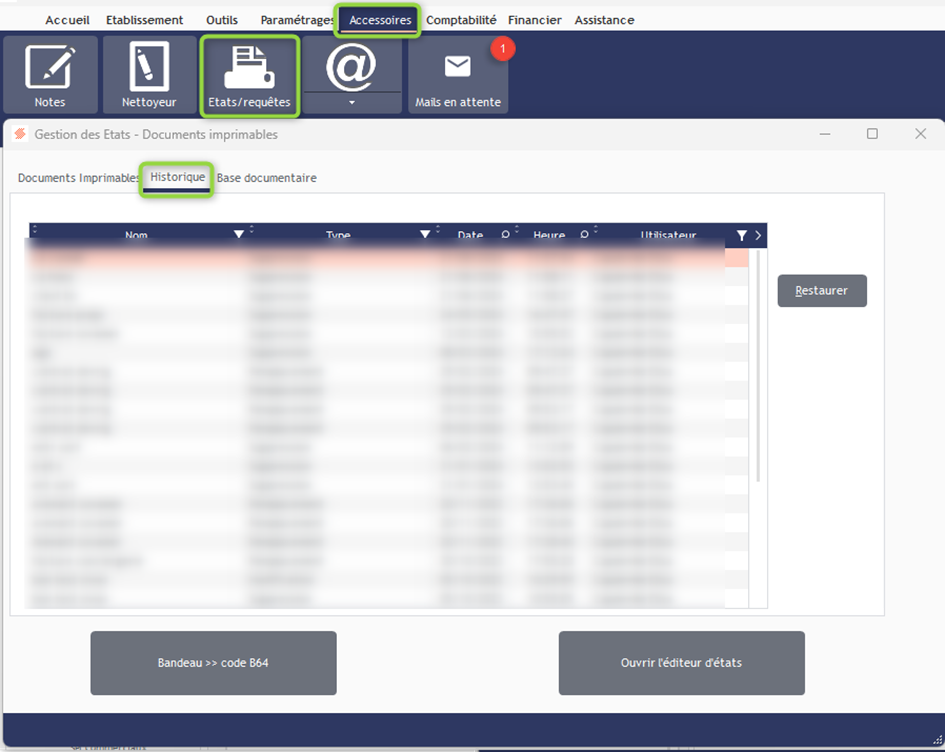Click the @ email icon
Viewport: 945px width, 752px height.
point(351,66)
